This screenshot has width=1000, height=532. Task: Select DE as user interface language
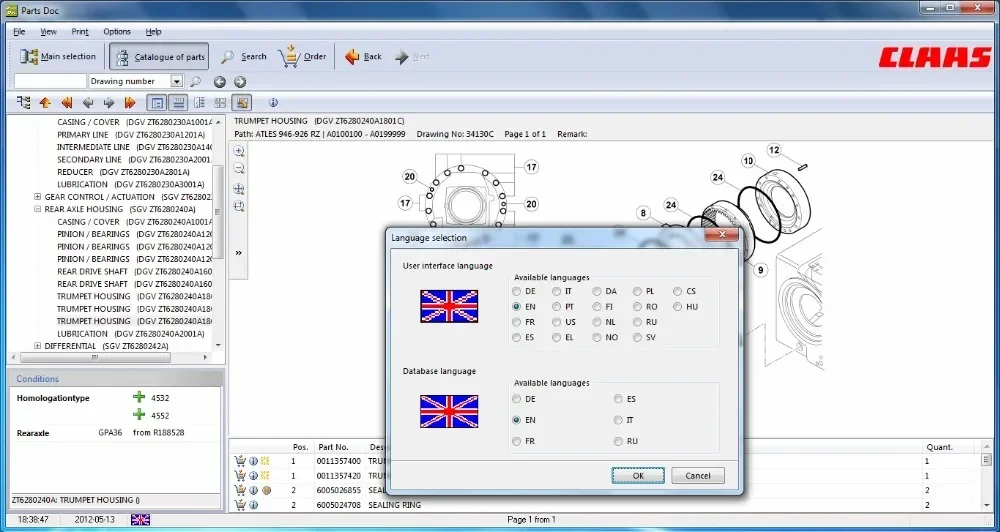tap(517, 291)
